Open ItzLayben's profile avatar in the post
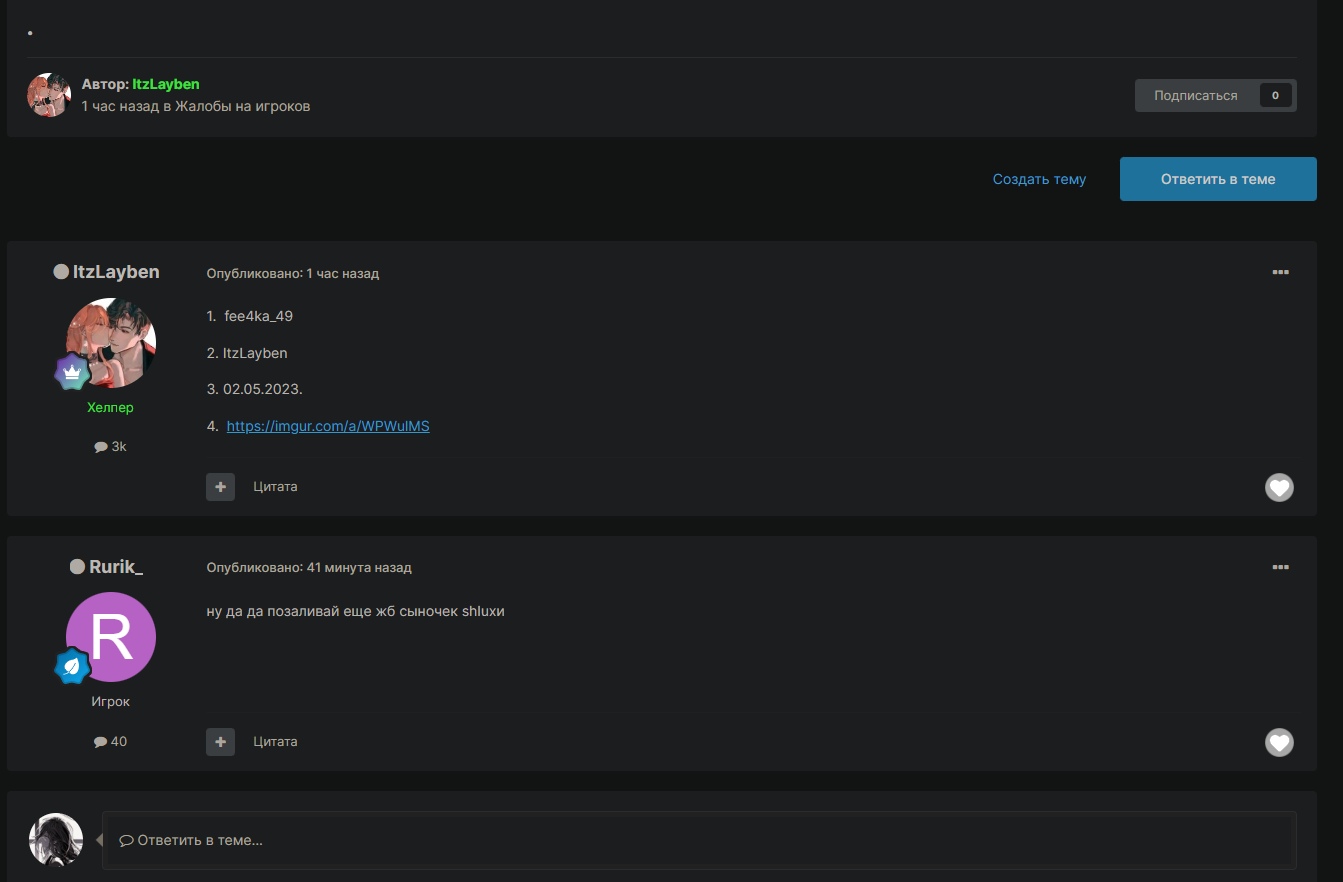This screenshot has width=1343, height=882. (111, 342)
